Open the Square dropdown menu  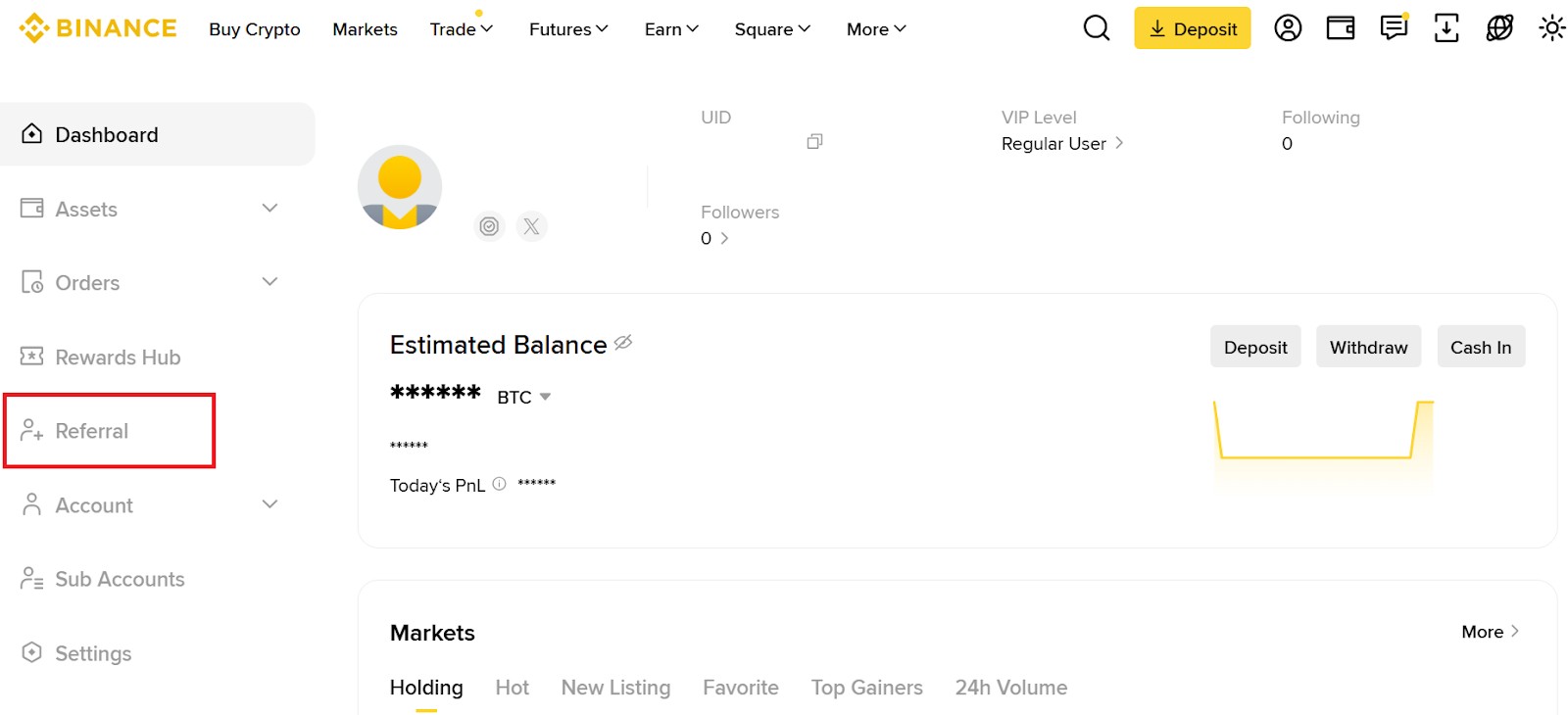click(x=772, y=29)
